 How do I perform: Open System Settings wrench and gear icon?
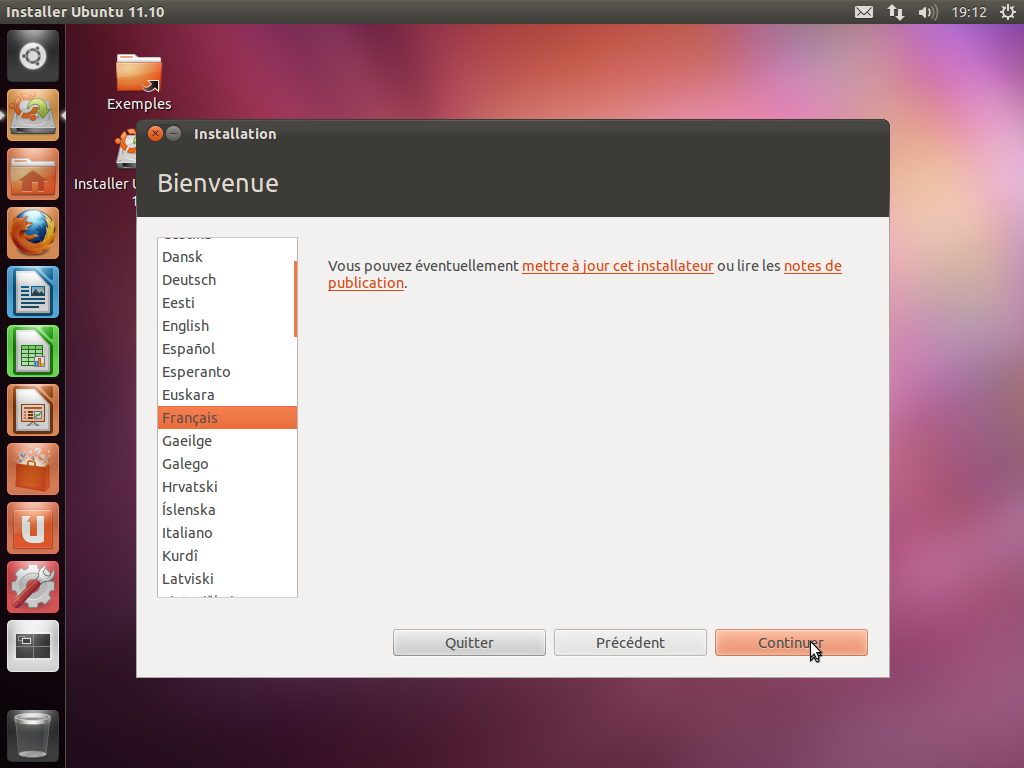pos(33,587)
